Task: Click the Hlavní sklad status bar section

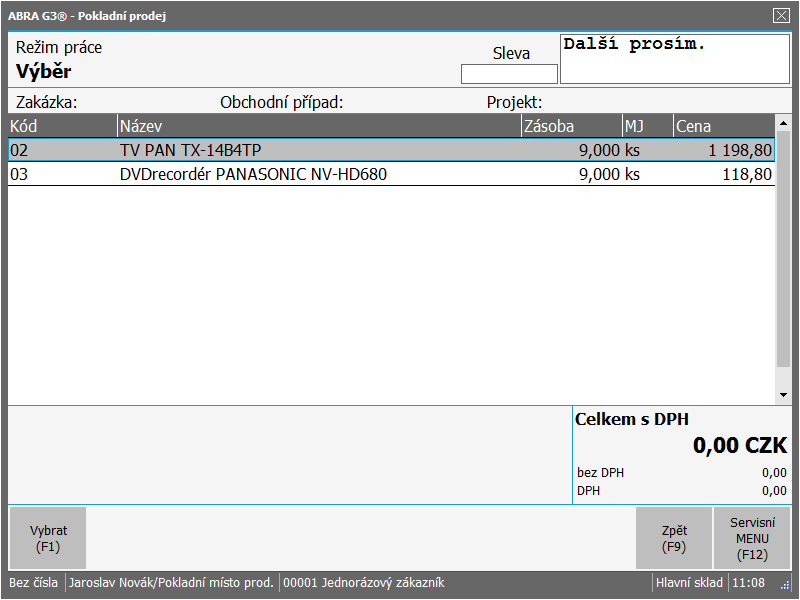Action: (690, 583)
